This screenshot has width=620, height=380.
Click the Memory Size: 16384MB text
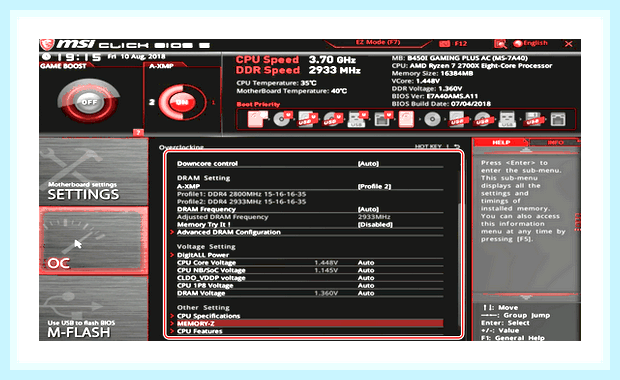[x=432, y=73]
